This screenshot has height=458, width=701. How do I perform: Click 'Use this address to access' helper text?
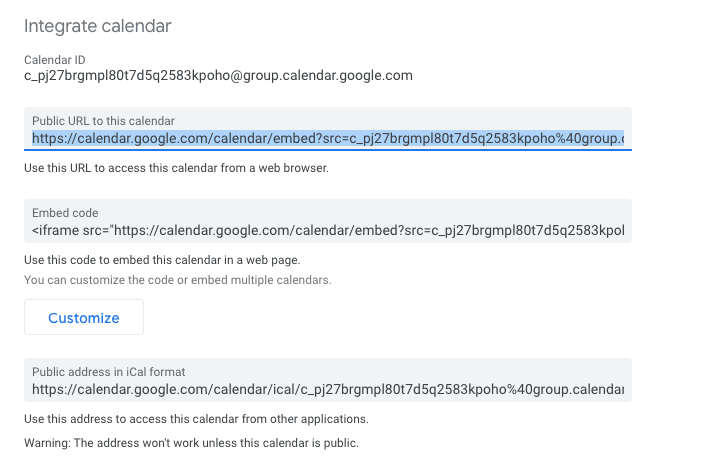pos(196,419)
